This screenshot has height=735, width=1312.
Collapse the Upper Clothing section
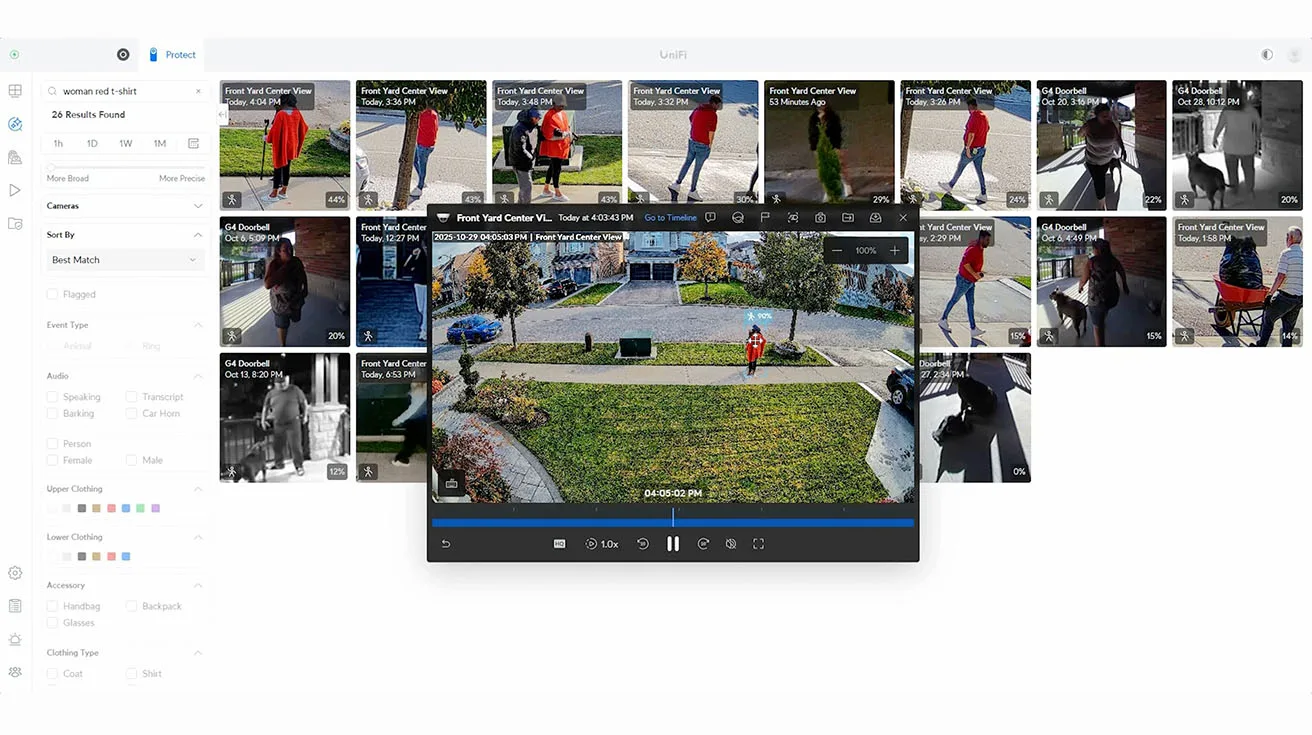[197, 489]
